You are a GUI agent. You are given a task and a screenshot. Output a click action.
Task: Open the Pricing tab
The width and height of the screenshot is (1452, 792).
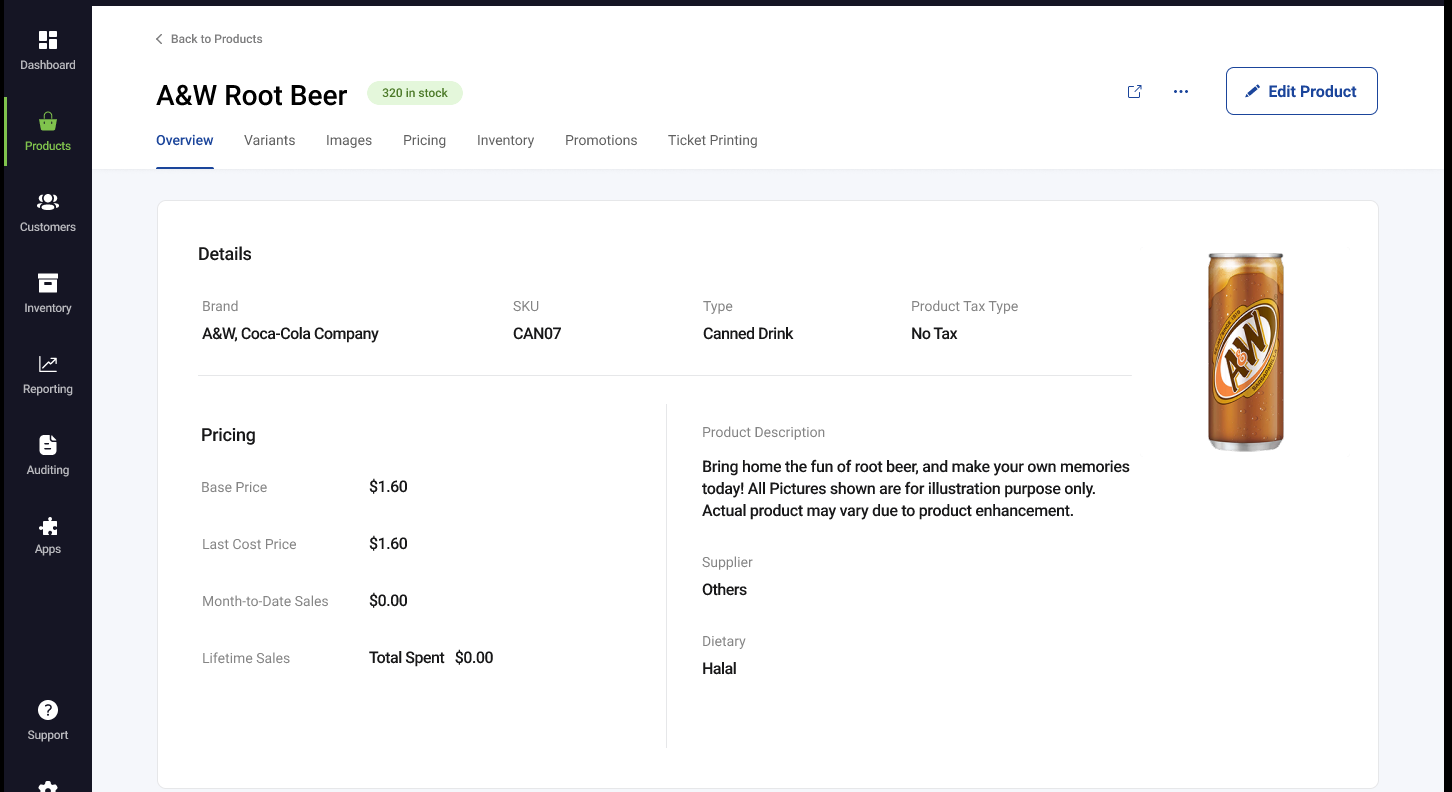pyautogui.click(x=424, y=140)
